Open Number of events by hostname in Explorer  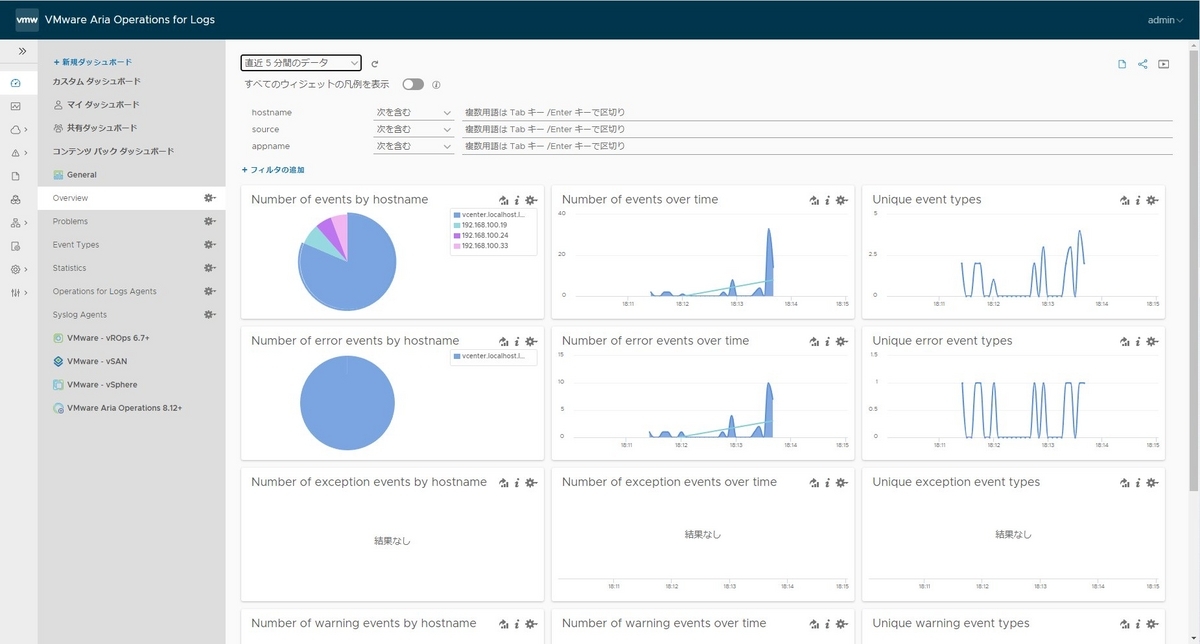coord(504,200)
